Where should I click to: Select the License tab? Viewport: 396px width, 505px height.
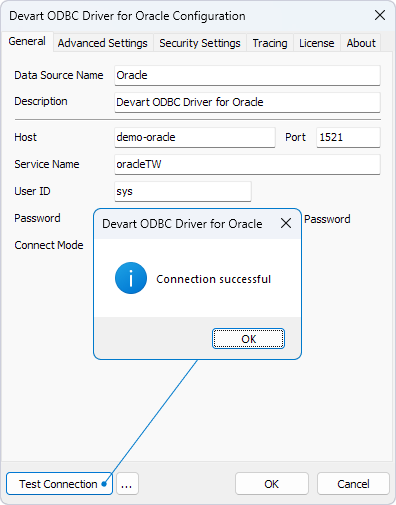pos(316,43)
